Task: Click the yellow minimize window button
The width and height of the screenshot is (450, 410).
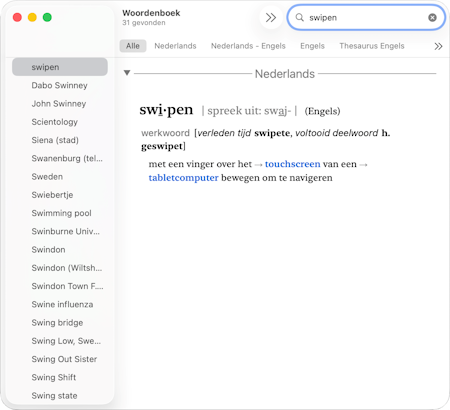Action: pos(32,17)
